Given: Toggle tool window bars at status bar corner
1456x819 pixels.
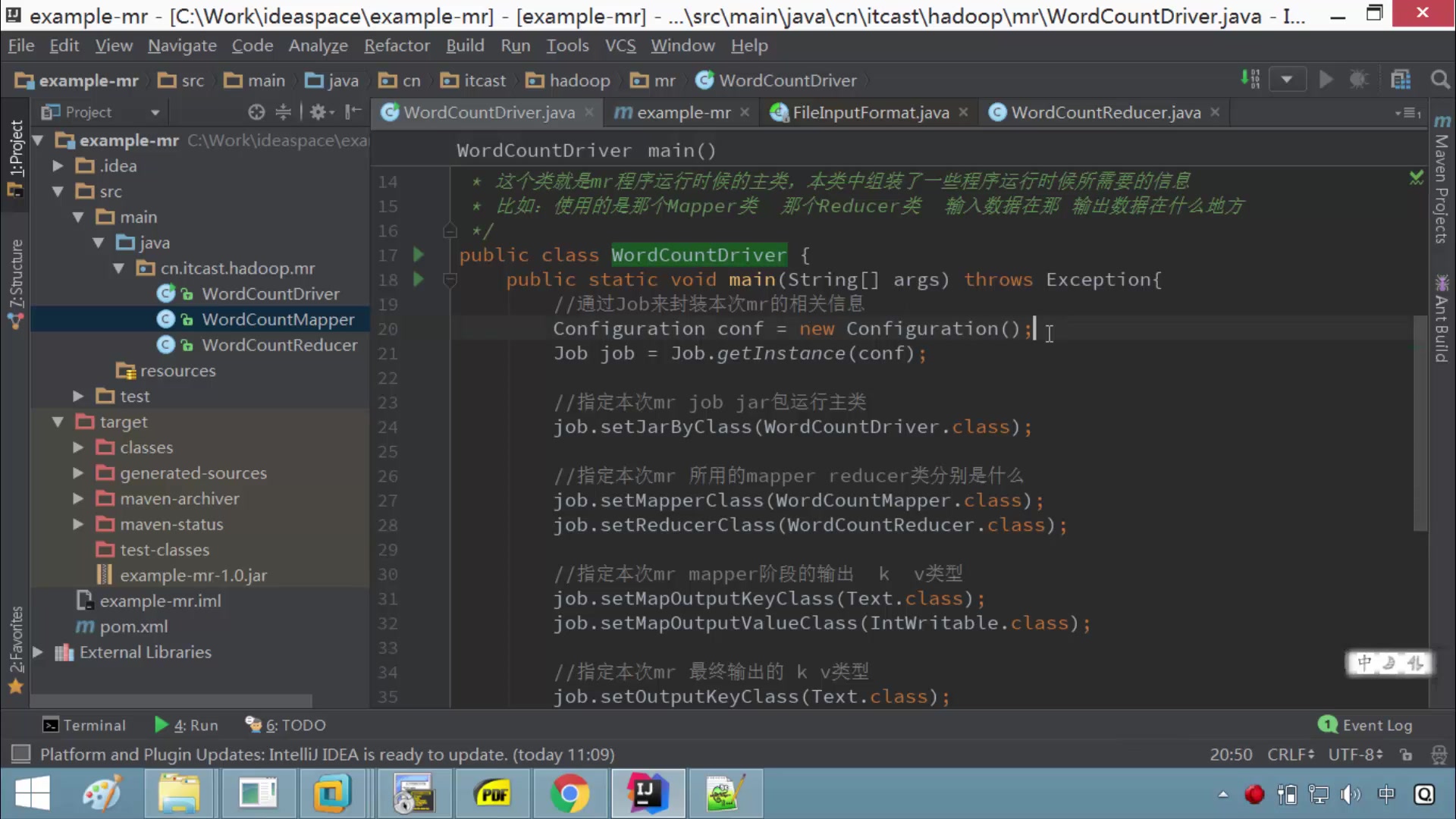Looking at the screenshot, I should coord(20,754).
